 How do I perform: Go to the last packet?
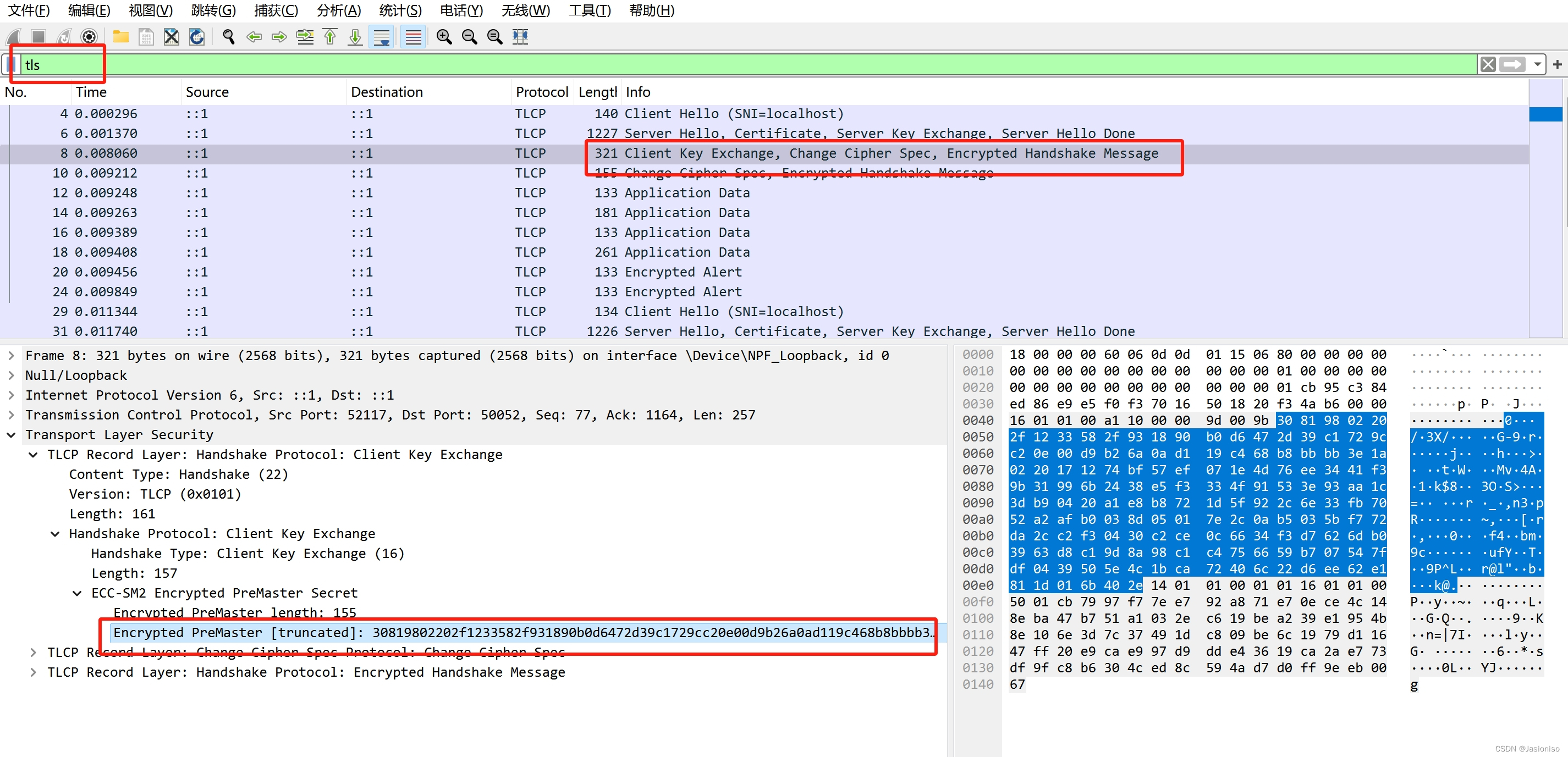(x=355, y=37)
